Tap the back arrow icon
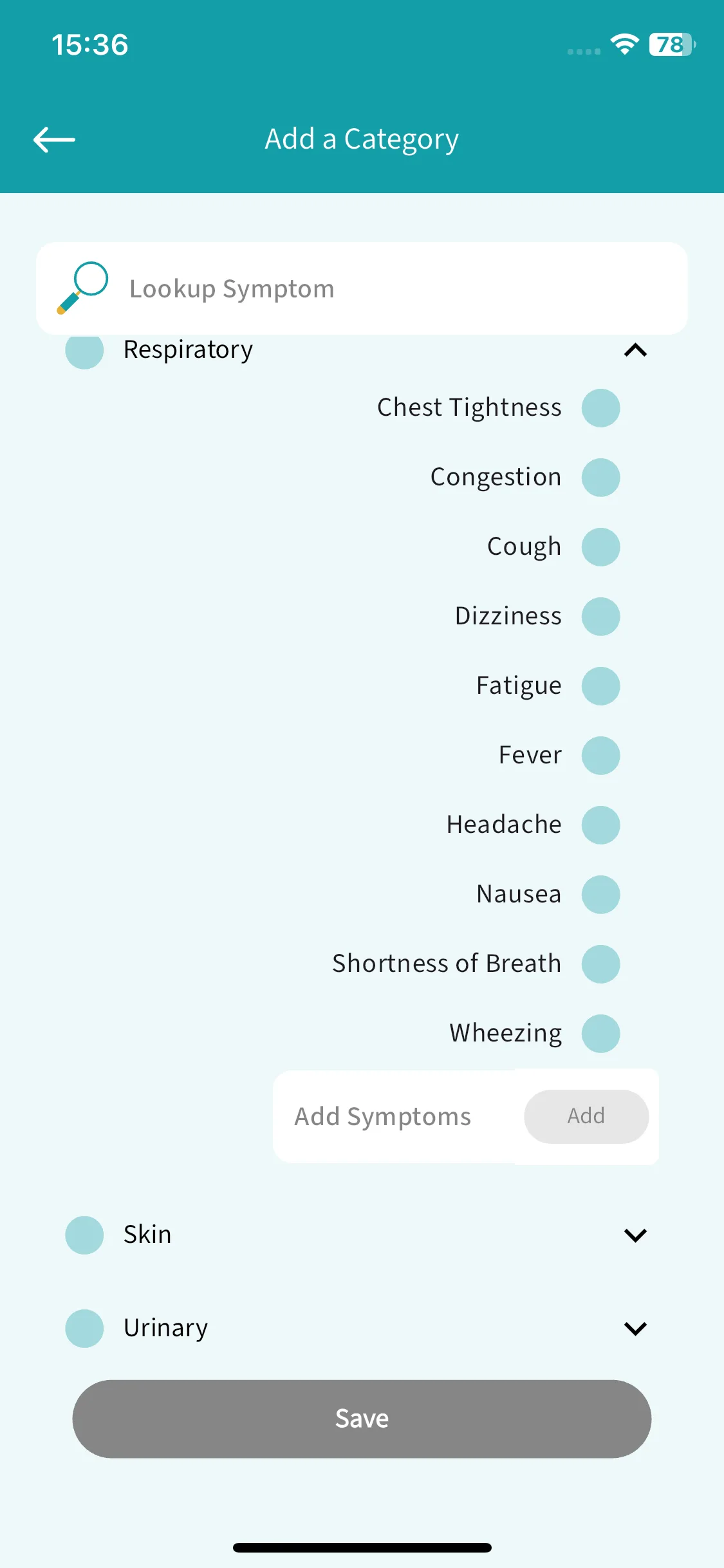Viewport: 724px width, 1568px height. point(54,140)
